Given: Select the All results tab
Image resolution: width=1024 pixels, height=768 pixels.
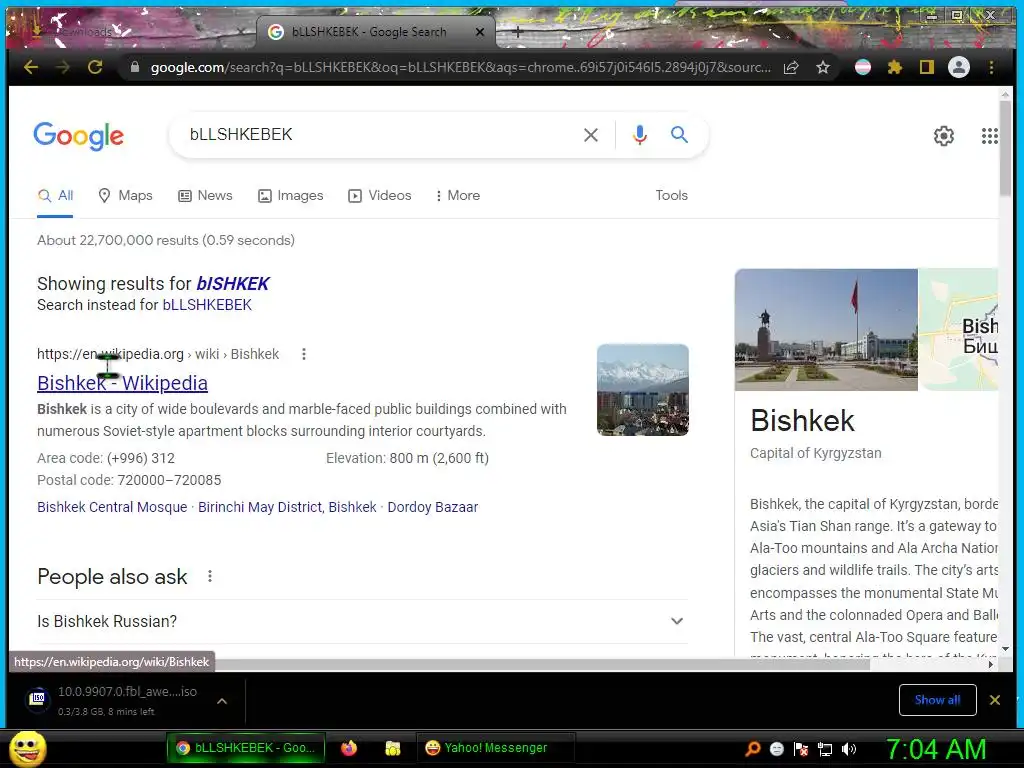Looking at the screenshot, I should point(56,195).
